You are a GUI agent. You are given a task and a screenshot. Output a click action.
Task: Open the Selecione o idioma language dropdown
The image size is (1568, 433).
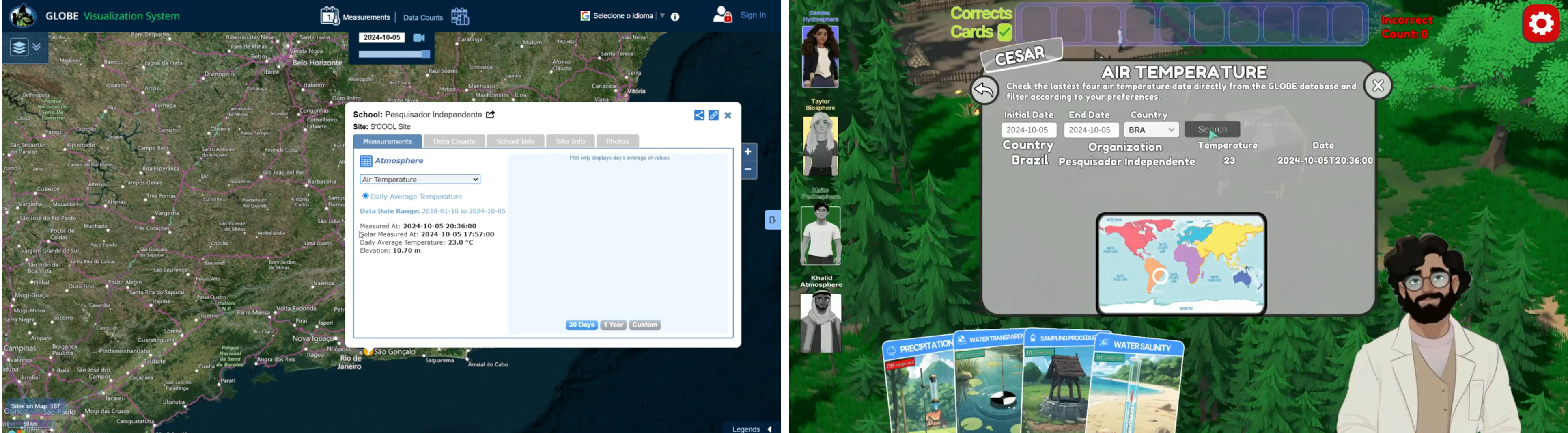[622, 16]
